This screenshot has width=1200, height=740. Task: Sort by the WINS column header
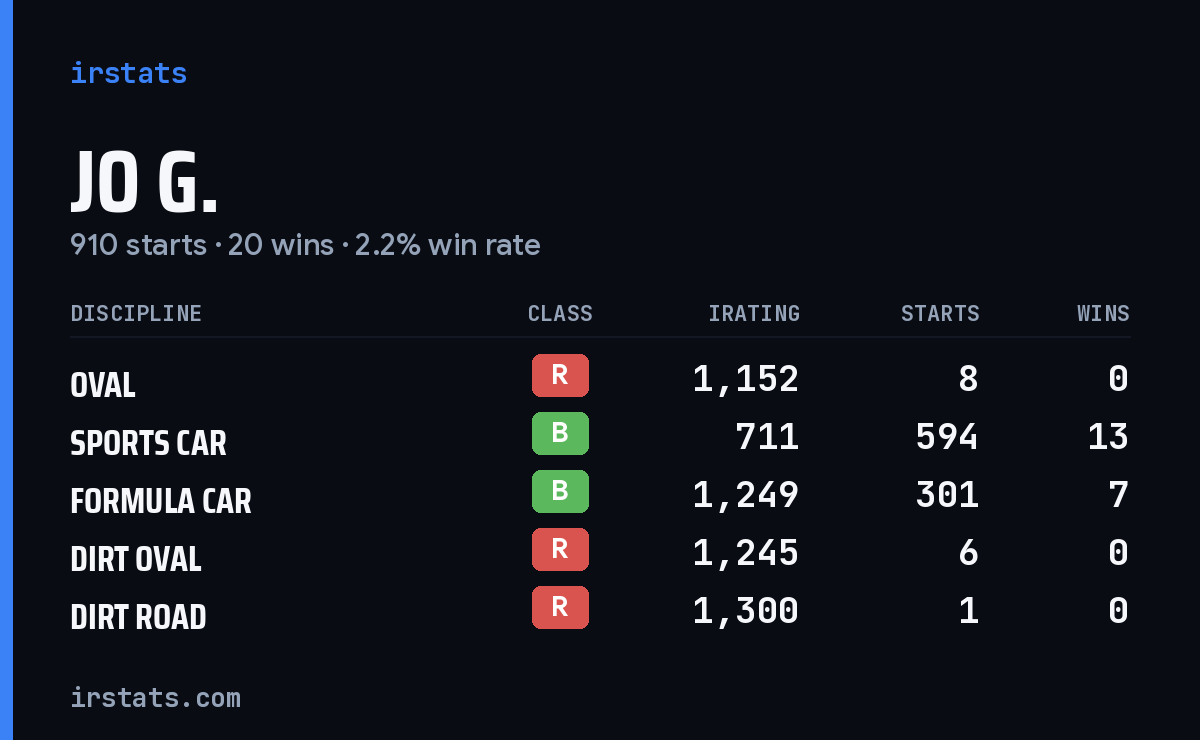click(1103, 313)
